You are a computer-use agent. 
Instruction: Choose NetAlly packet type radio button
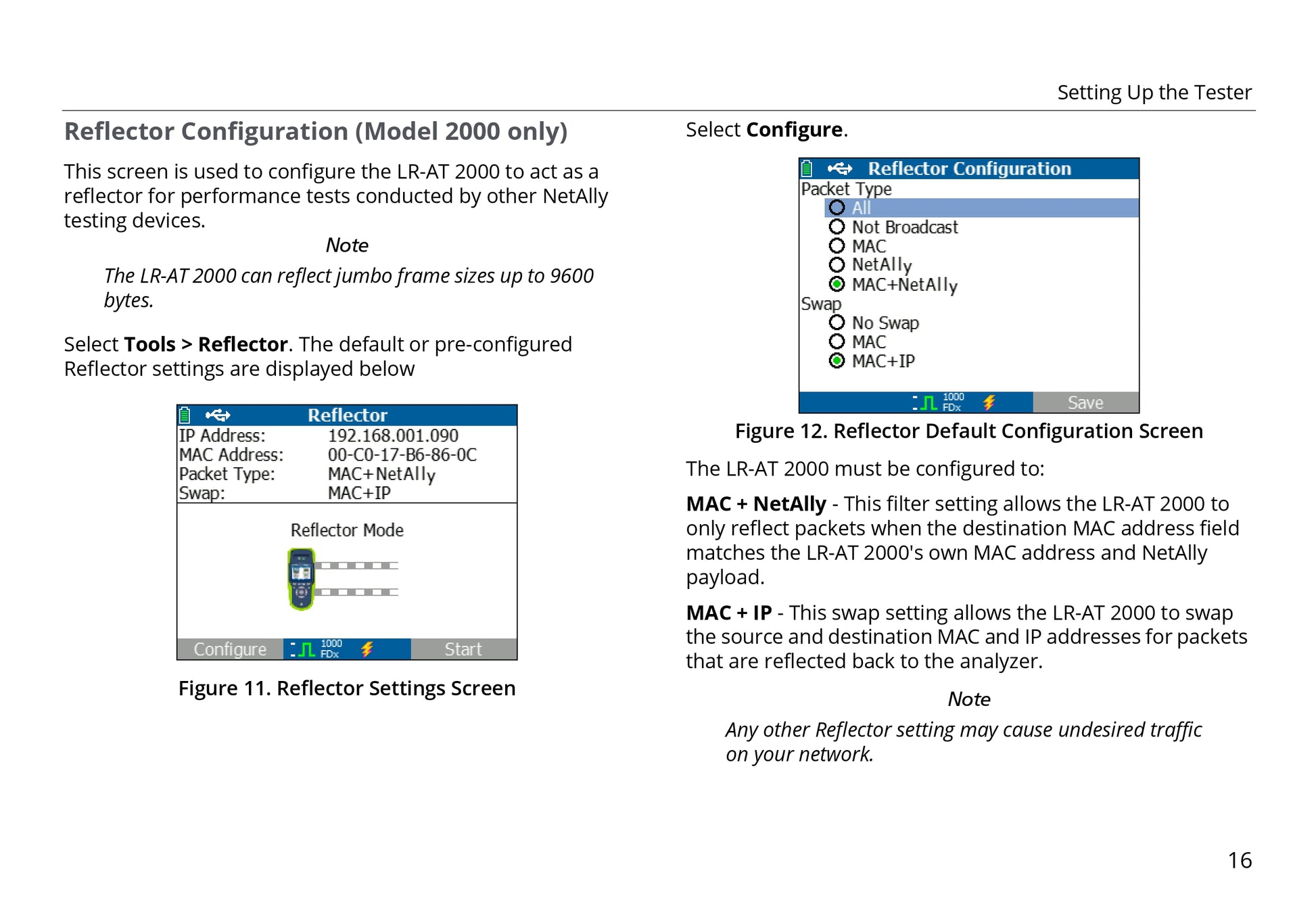pos(837,264)
